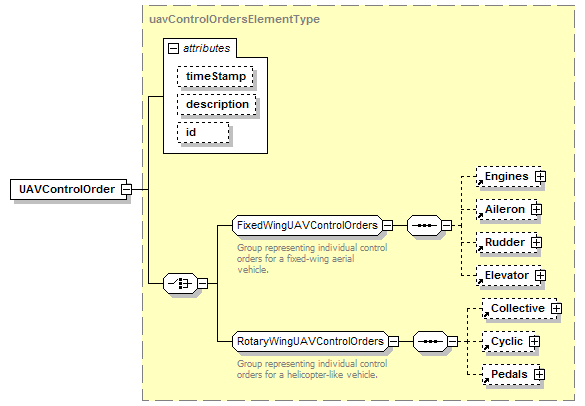Expand the Aileron element plus icon
The width and height of the screenshot is (585, 406).
(536, 209)
